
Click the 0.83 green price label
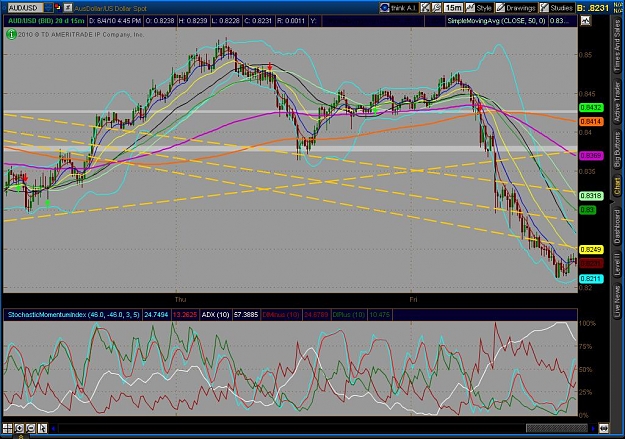588,210
